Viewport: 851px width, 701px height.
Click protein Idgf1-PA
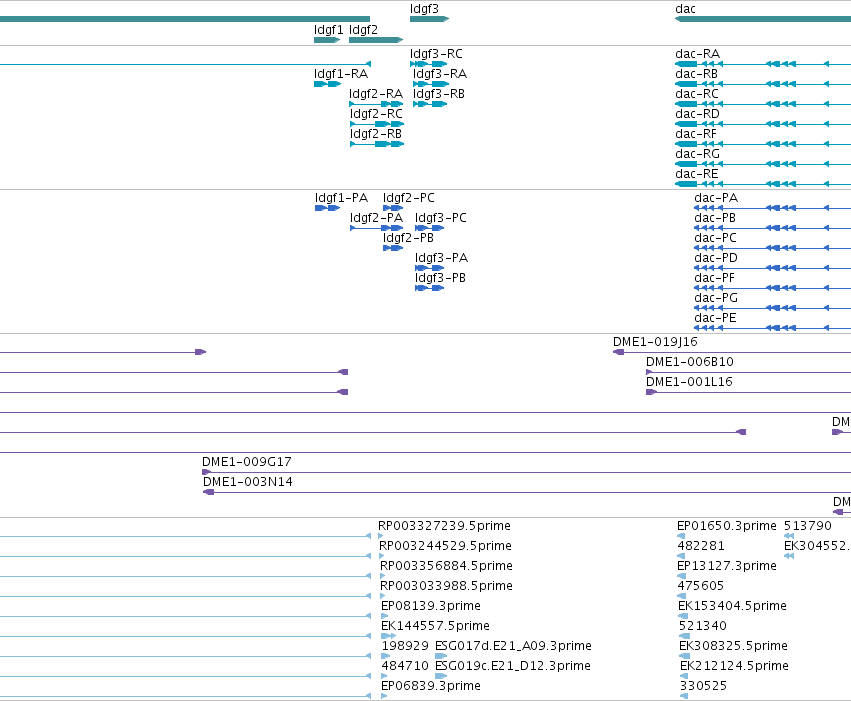click(341, 198)
